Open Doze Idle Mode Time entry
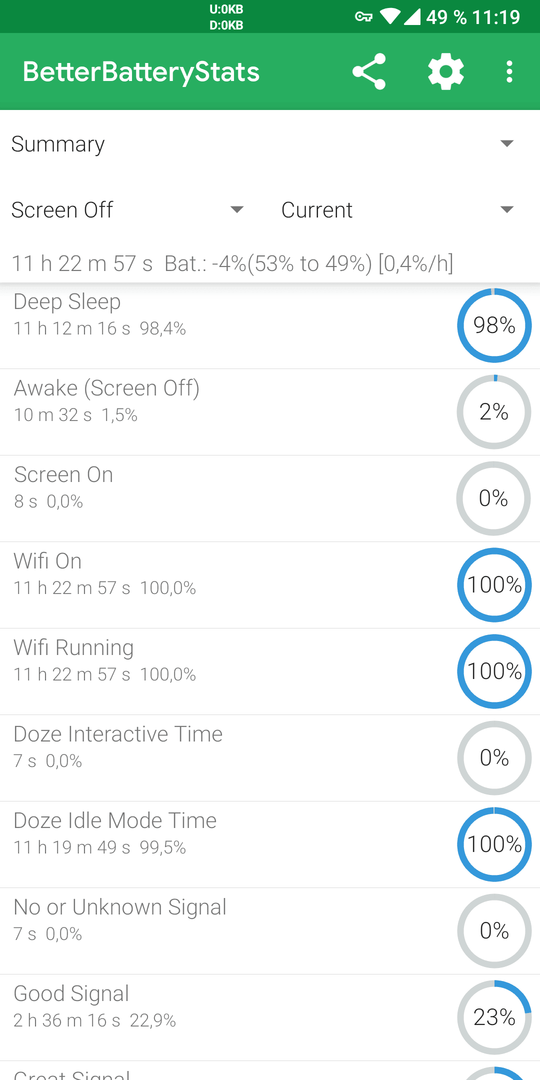540x1080 pixels. click(270, 844)
